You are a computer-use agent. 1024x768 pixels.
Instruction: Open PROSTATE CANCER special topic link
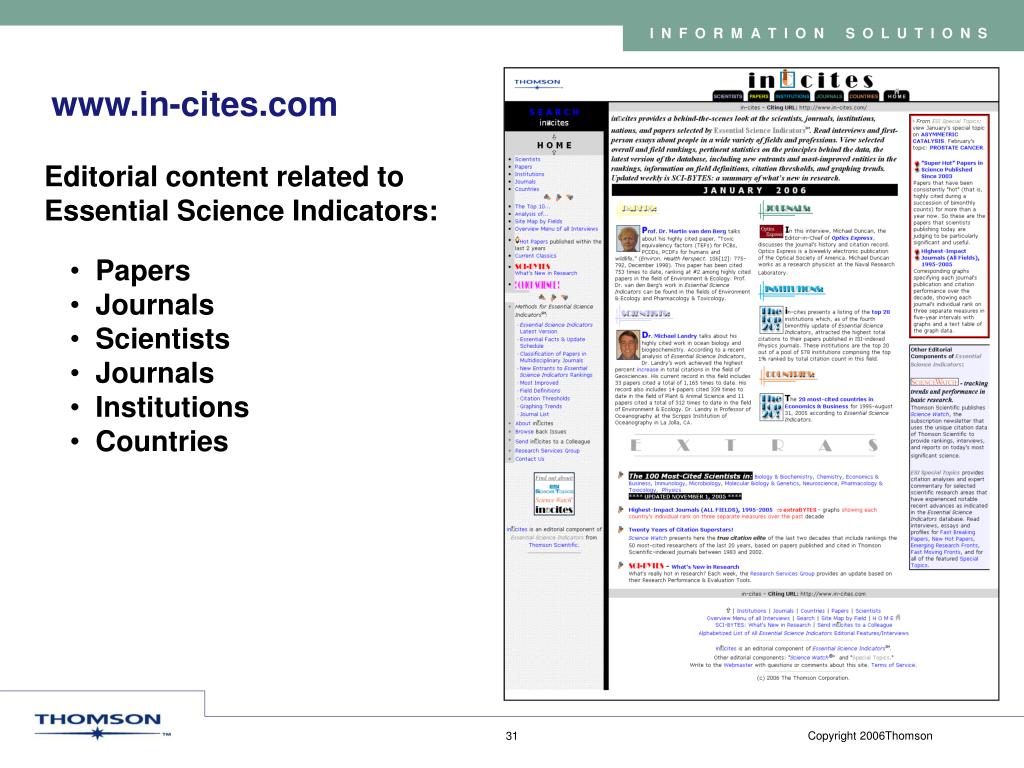[956, 148]
